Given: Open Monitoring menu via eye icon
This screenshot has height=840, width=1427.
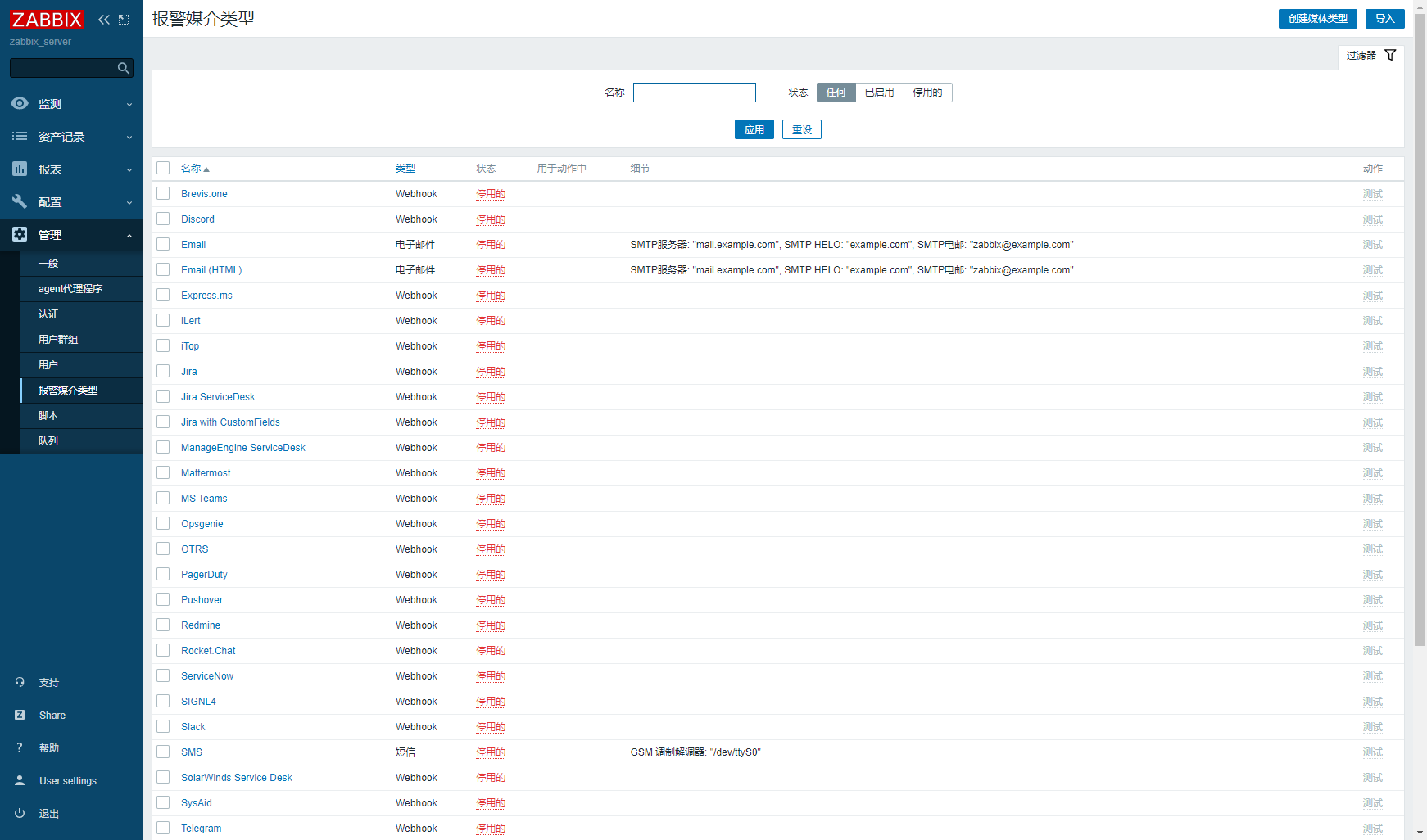Looking at the screenshot, I should tap(20, 104).
